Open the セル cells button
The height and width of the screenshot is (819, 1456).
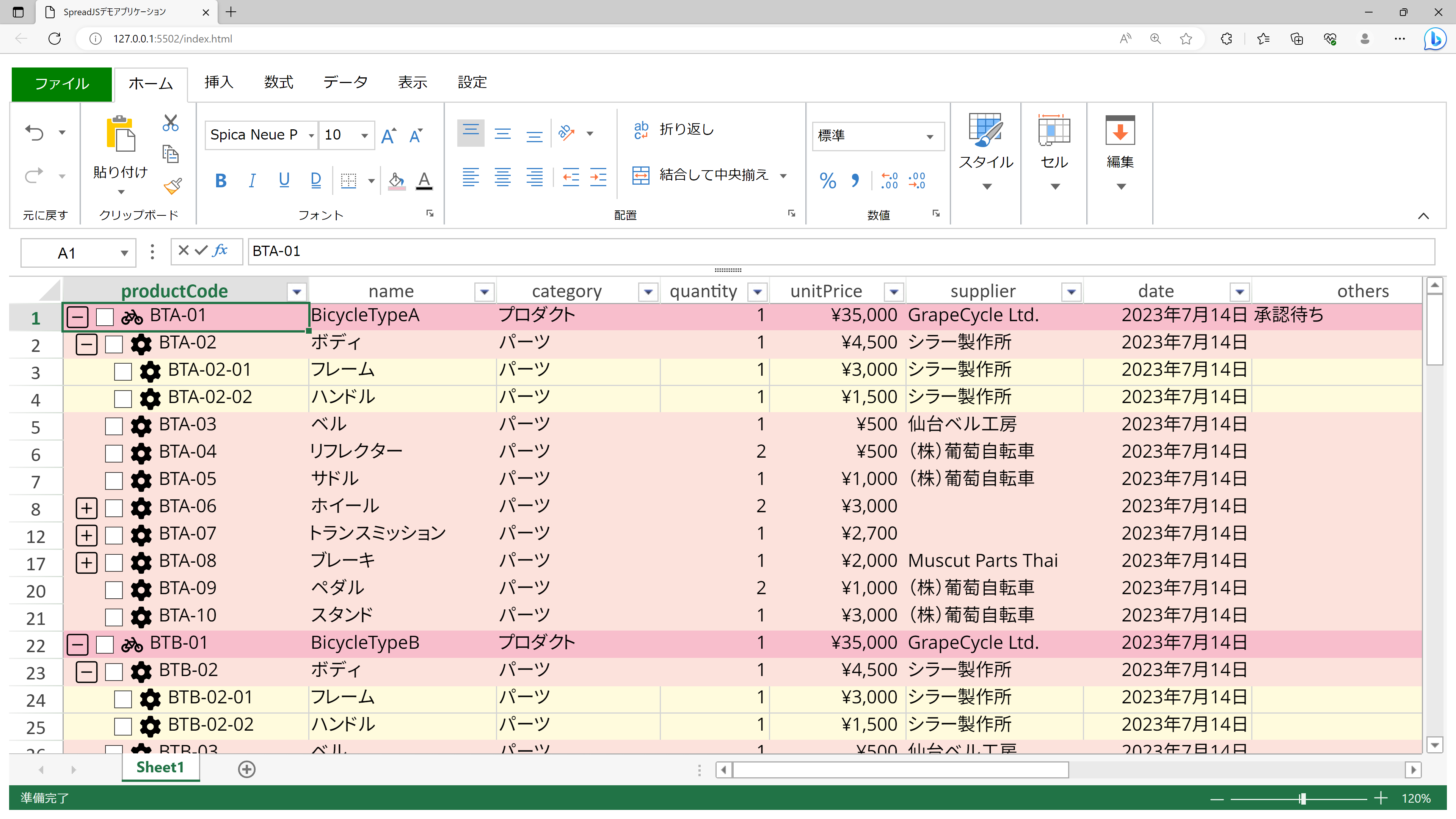tap(1054, 152)
